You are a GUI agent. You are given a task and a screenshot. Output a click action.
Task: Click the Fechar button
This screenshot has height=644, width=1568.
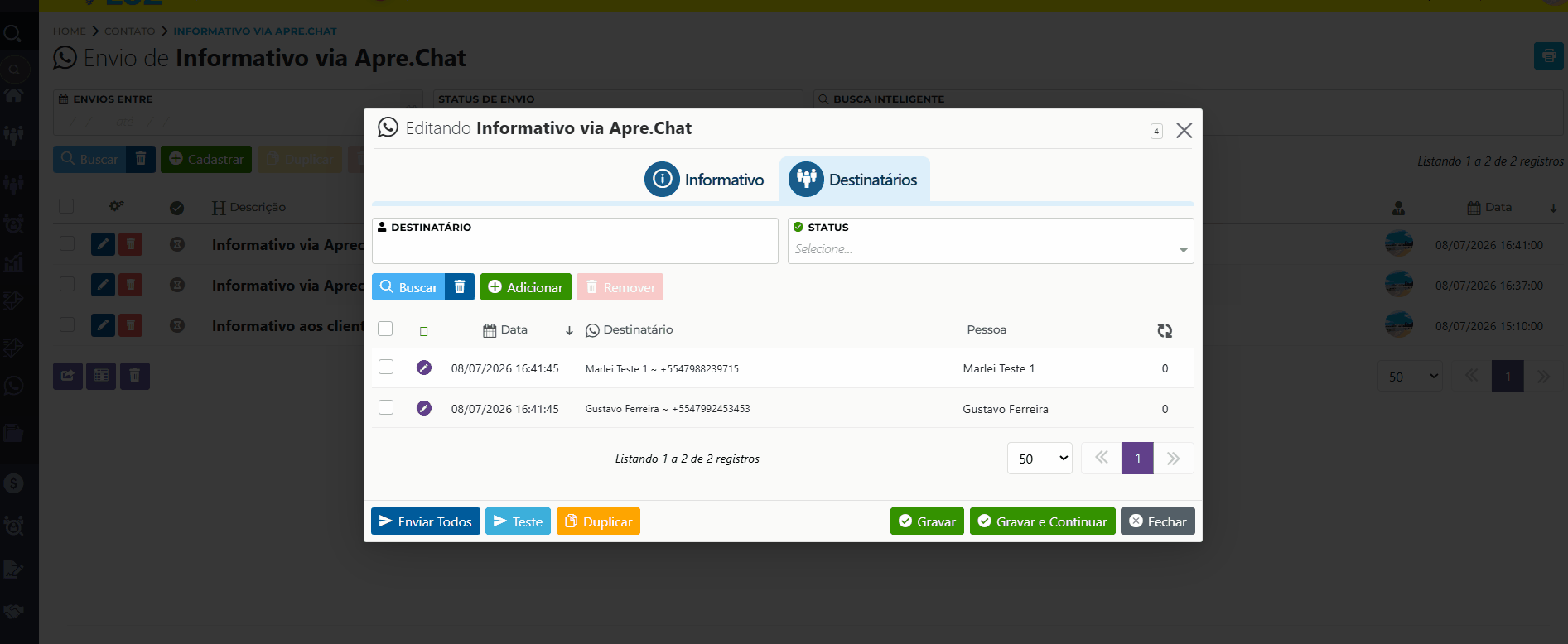1158,521
